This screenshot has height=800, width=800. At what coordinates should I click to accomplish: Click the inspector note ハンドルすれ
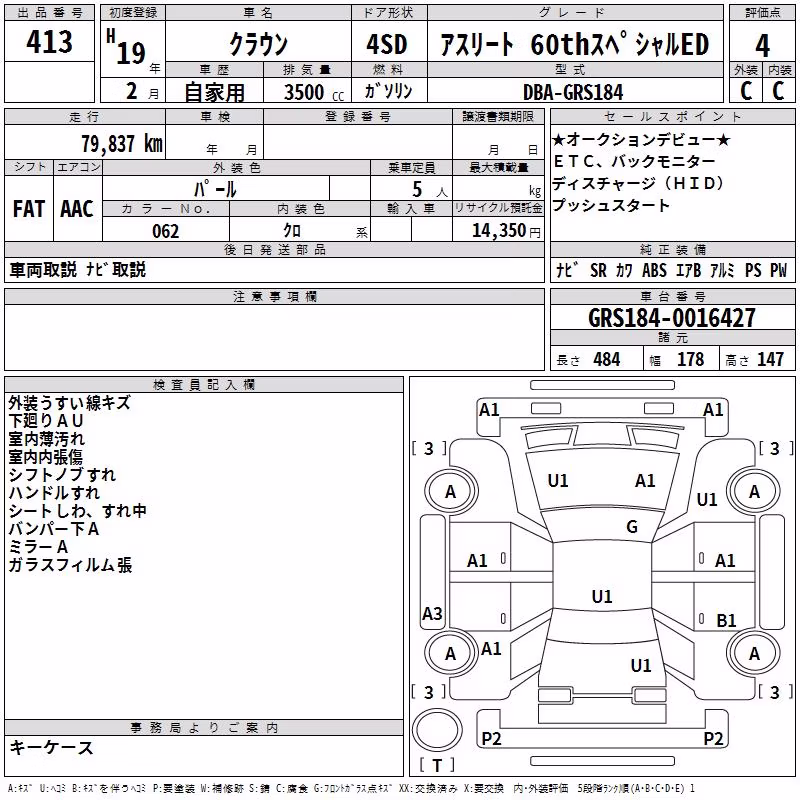54,492
